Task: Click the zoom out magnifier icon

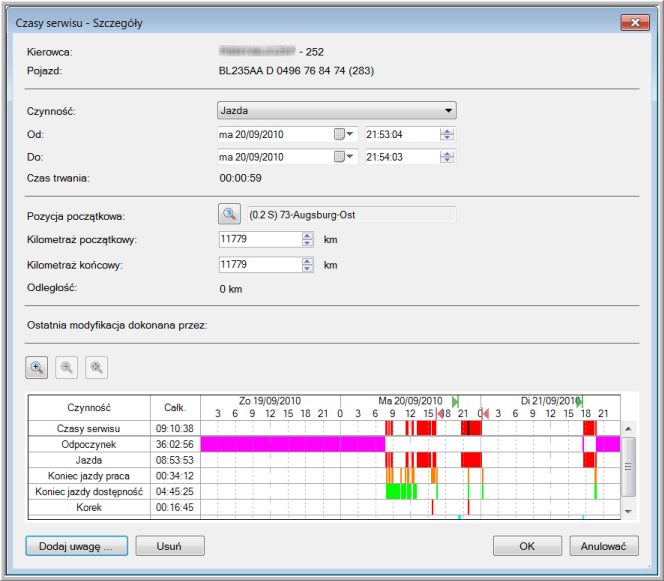Action: tap(66, 367)
